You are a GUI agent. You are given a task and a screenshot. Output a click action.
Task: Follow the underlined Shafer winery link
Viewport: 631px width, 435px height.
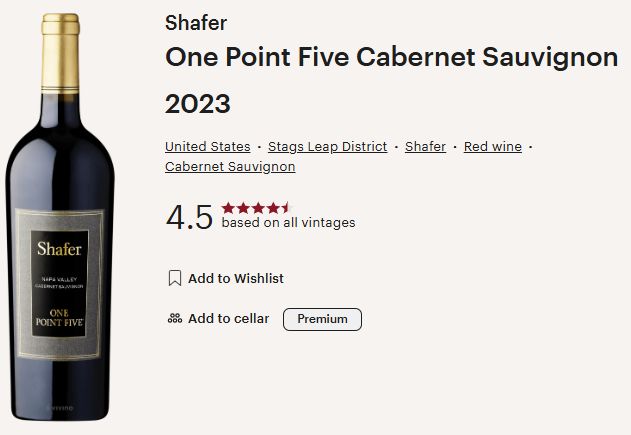425,146
